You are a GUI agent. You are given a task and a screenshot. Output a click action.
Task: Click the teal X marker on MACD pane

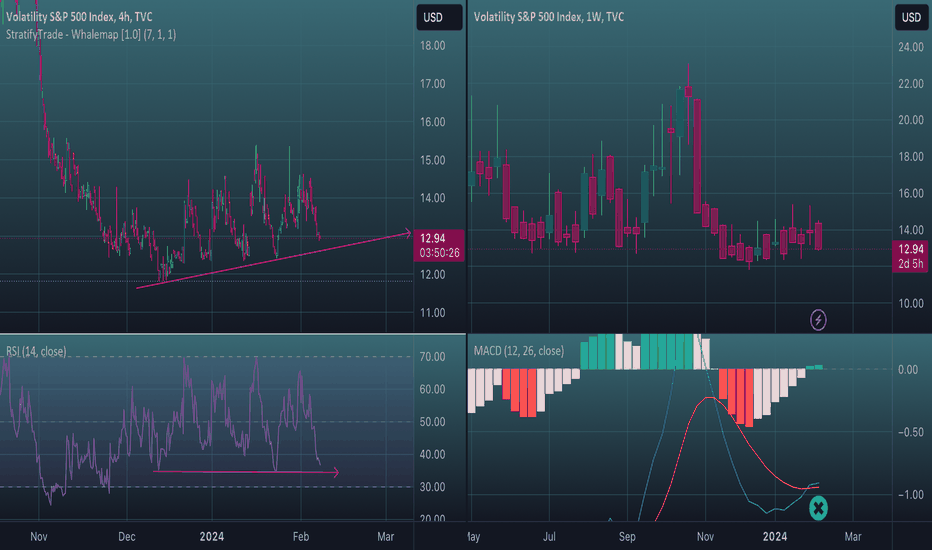(x=818, y=508)
